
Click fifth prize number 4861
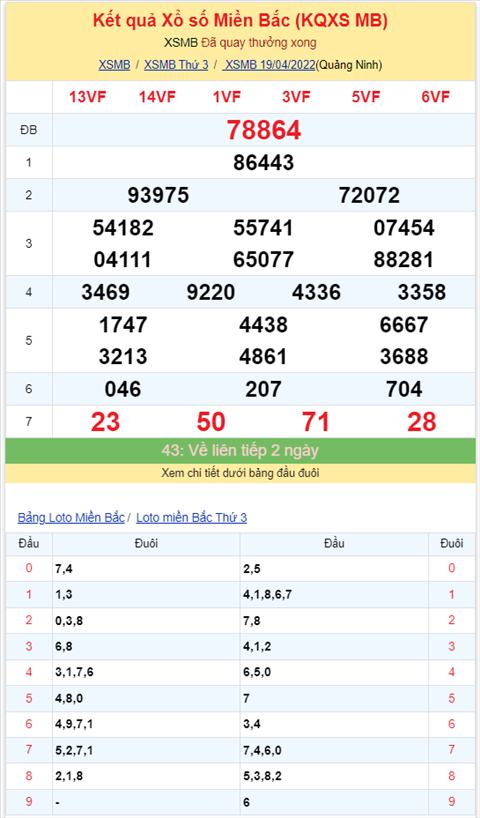[263, 357]
